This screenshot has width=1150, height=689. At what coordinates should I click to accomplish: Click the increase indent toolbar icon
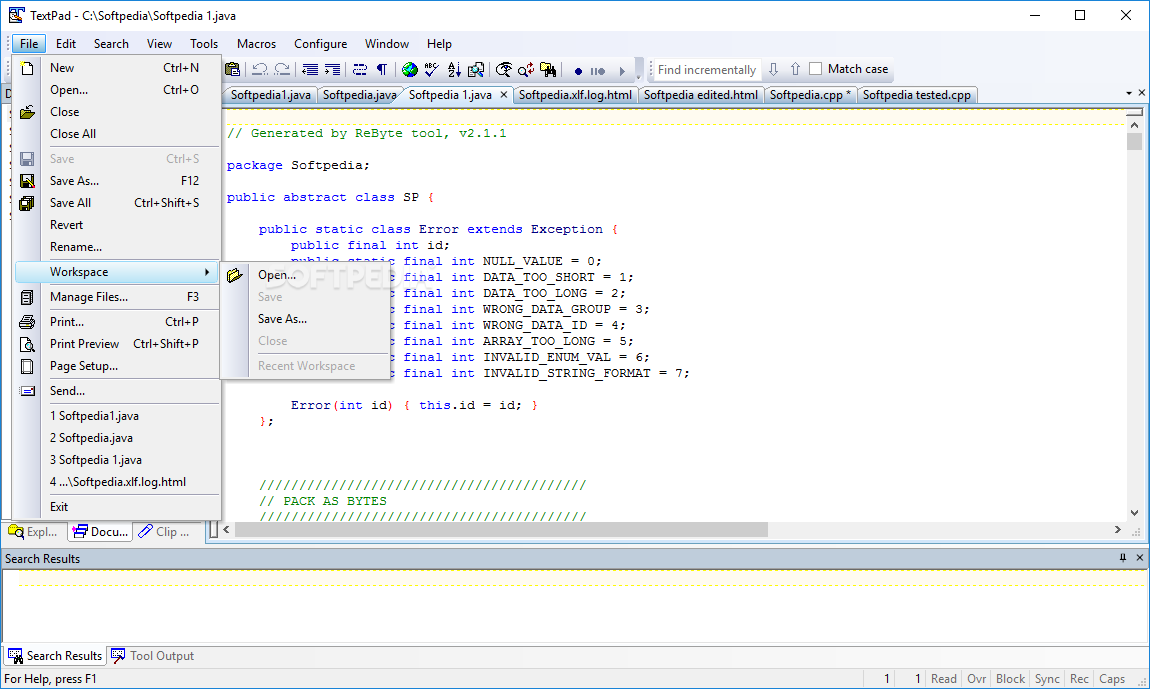(332, 69)
